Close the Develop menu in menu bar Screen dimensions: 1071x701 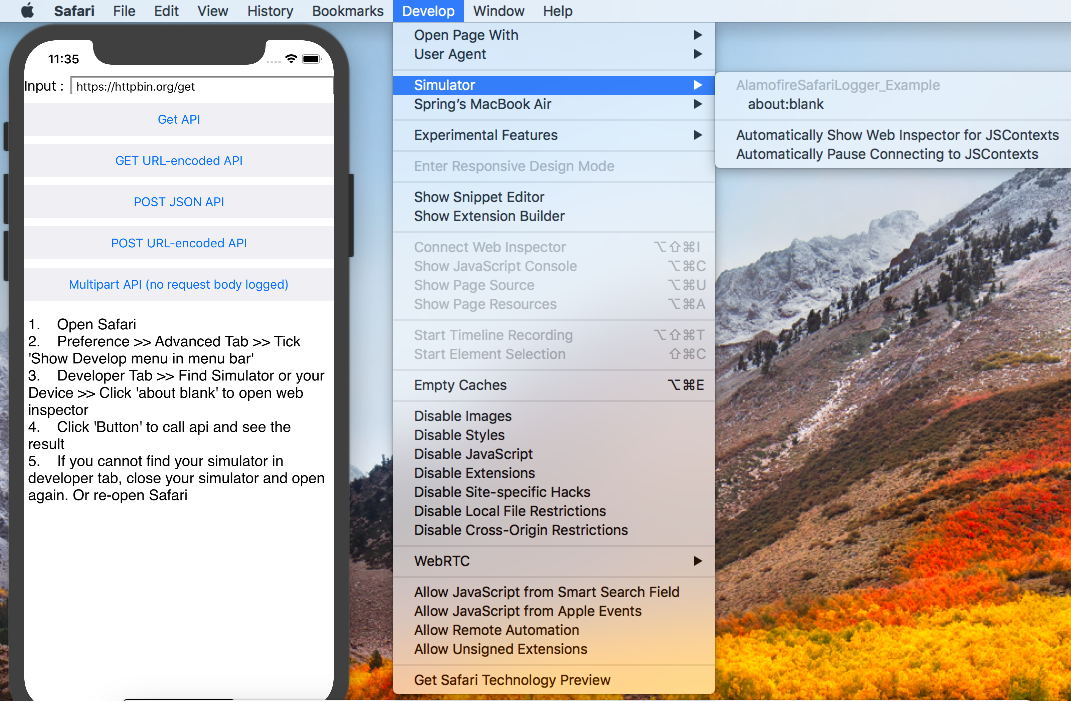click(428, 11)
